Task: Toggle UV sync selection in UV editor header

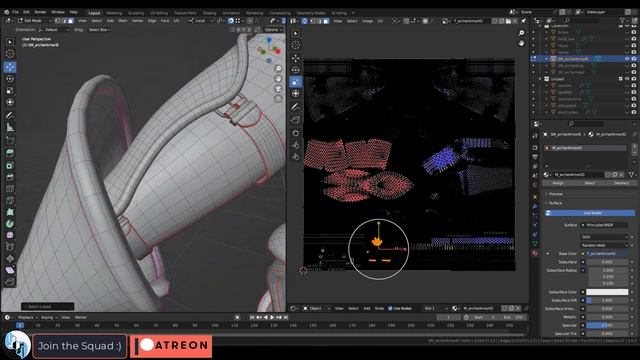Action: [x=304, y=21]
